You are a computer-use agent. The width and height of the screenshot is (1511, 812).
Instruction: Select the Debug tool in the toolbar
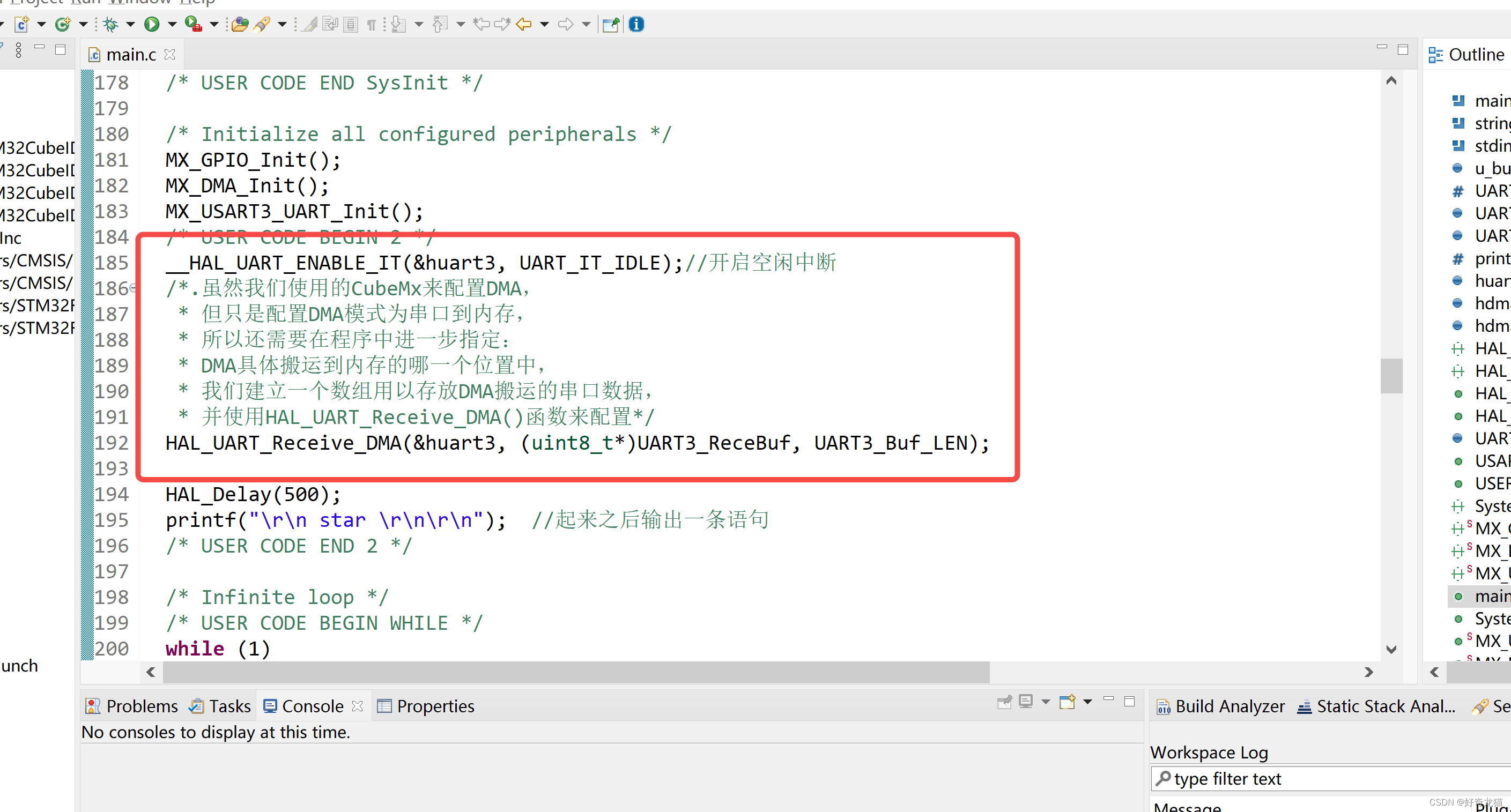click(110, 24)
